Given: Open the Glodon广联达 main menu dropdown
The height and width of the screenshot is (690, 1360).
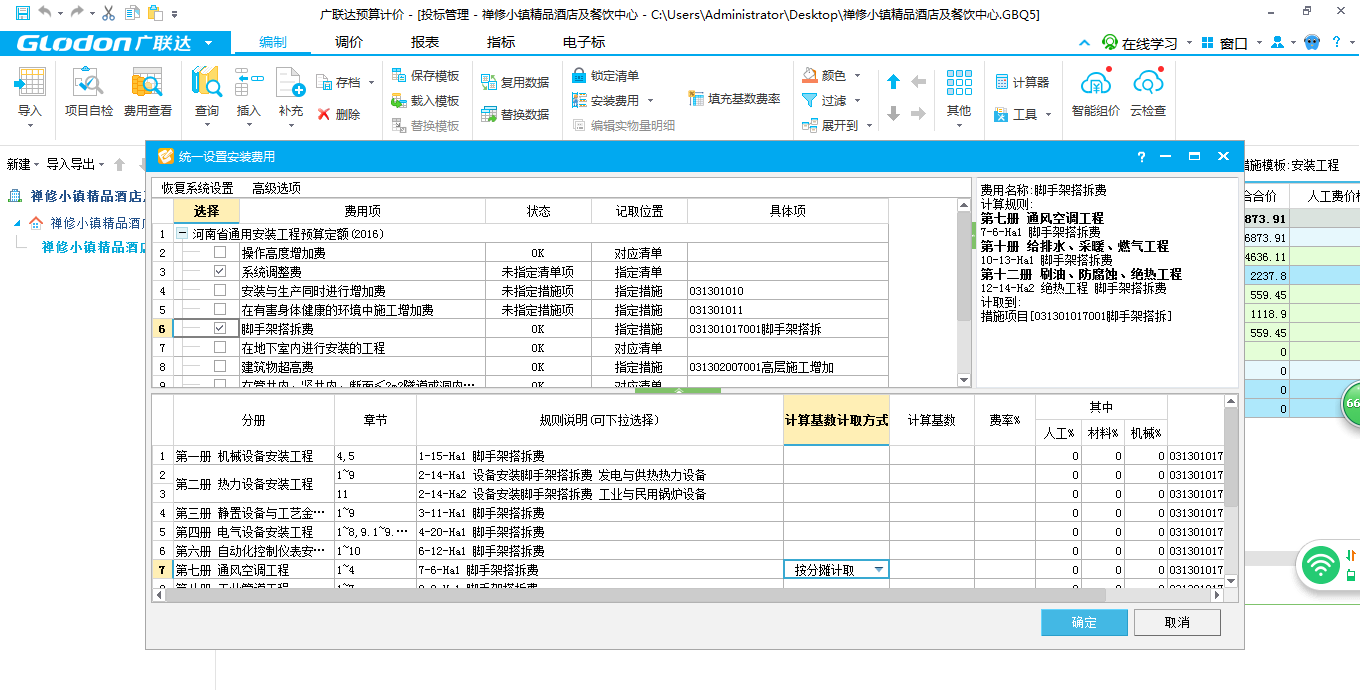Looking at the screenshot, I should click(208, 43).
